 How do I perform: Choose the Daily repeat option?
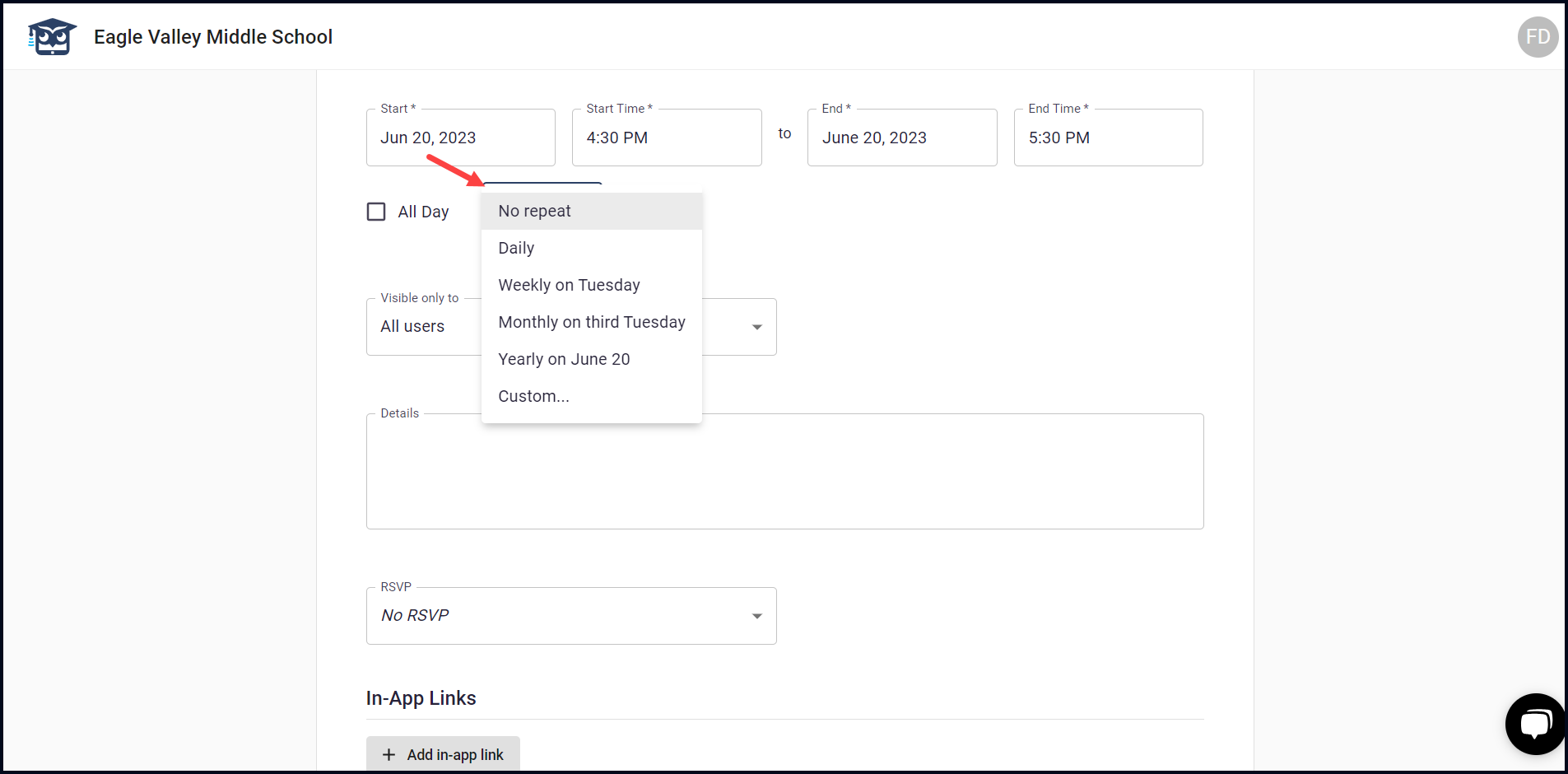592,248
